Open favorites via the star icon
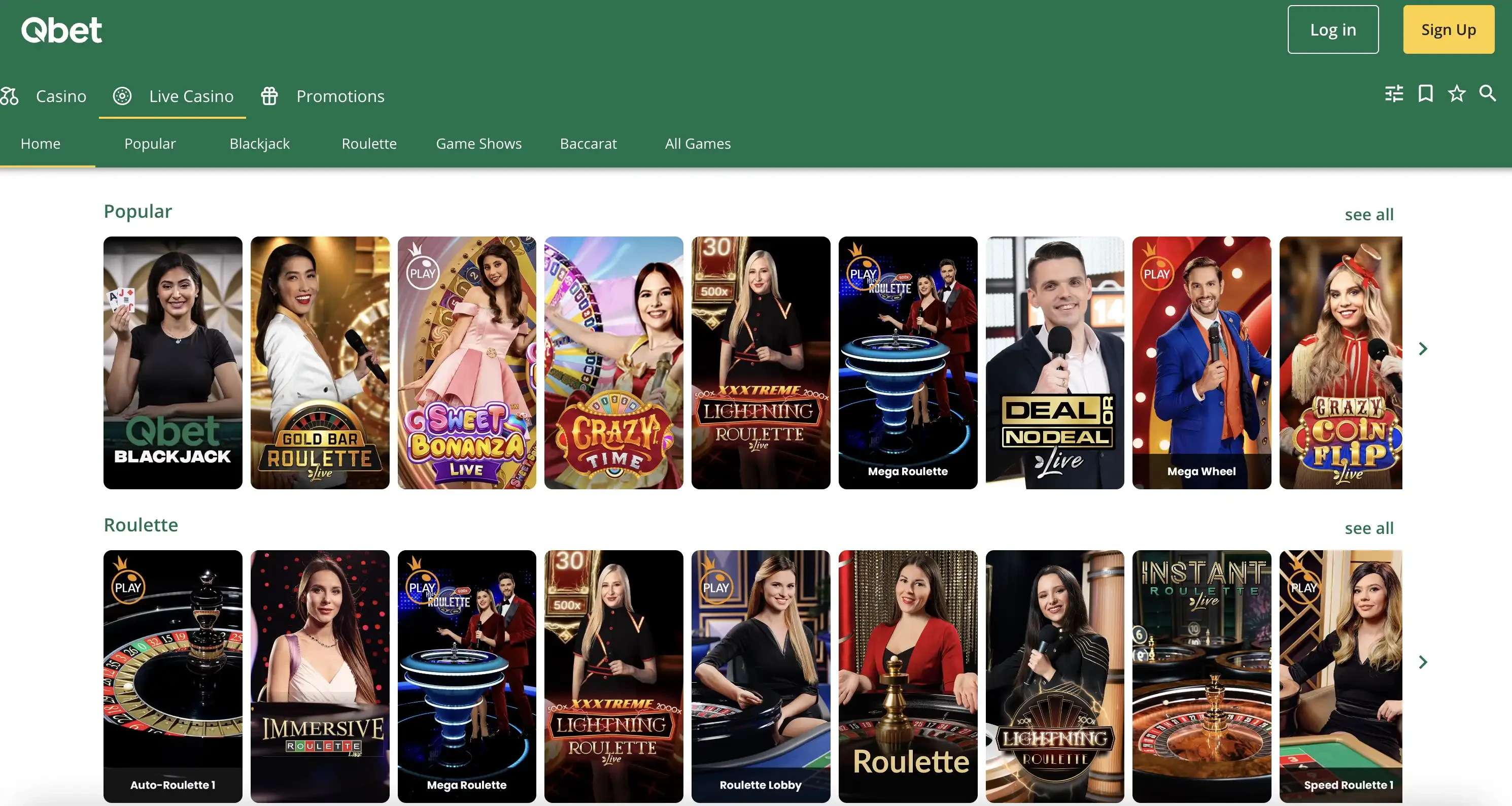Screen dimensions: 1512x806 (x=1457, y=93)
